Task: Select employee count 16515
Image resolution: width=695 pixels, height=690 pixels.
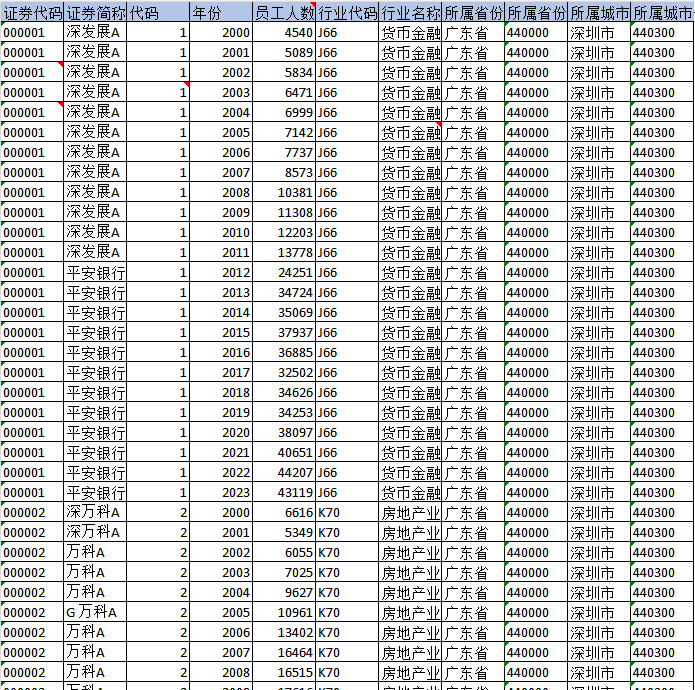Action: pyautogui.click(x=284, y=672)
